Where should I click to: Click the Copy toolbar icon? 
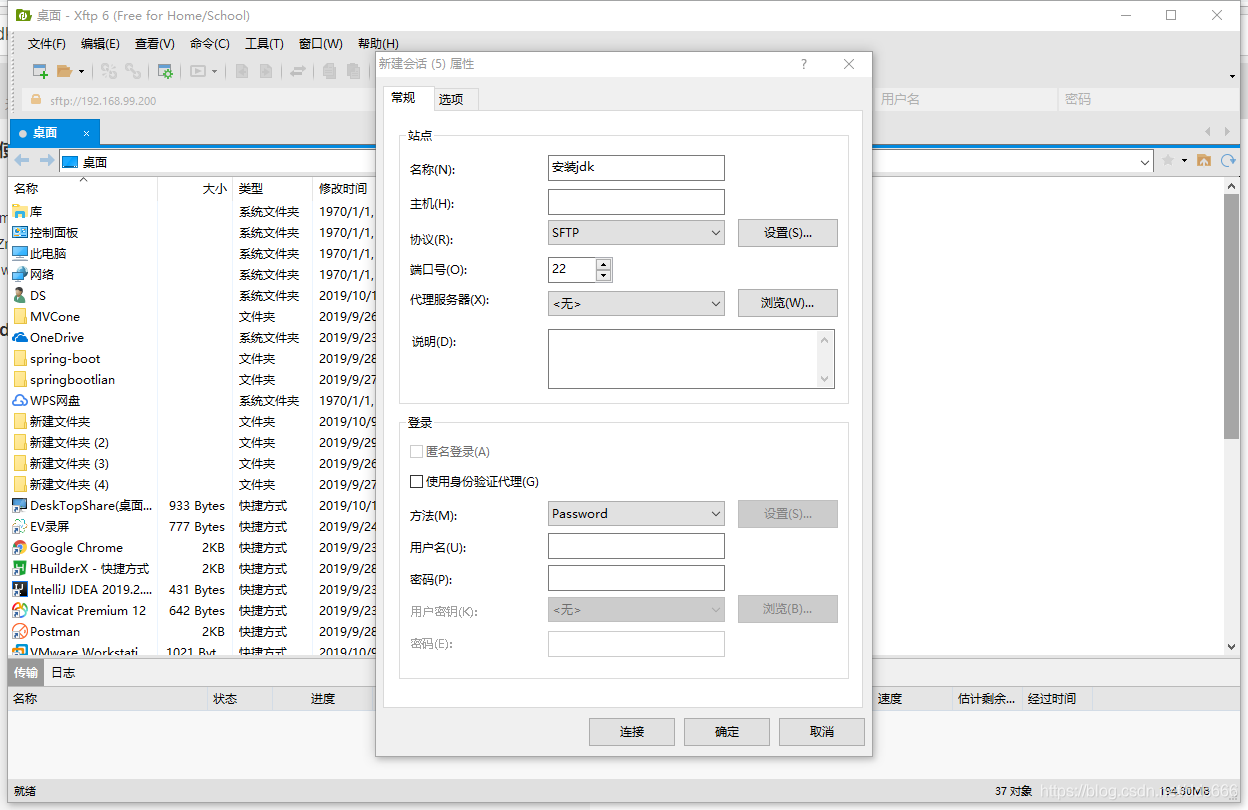coord(329,71)
